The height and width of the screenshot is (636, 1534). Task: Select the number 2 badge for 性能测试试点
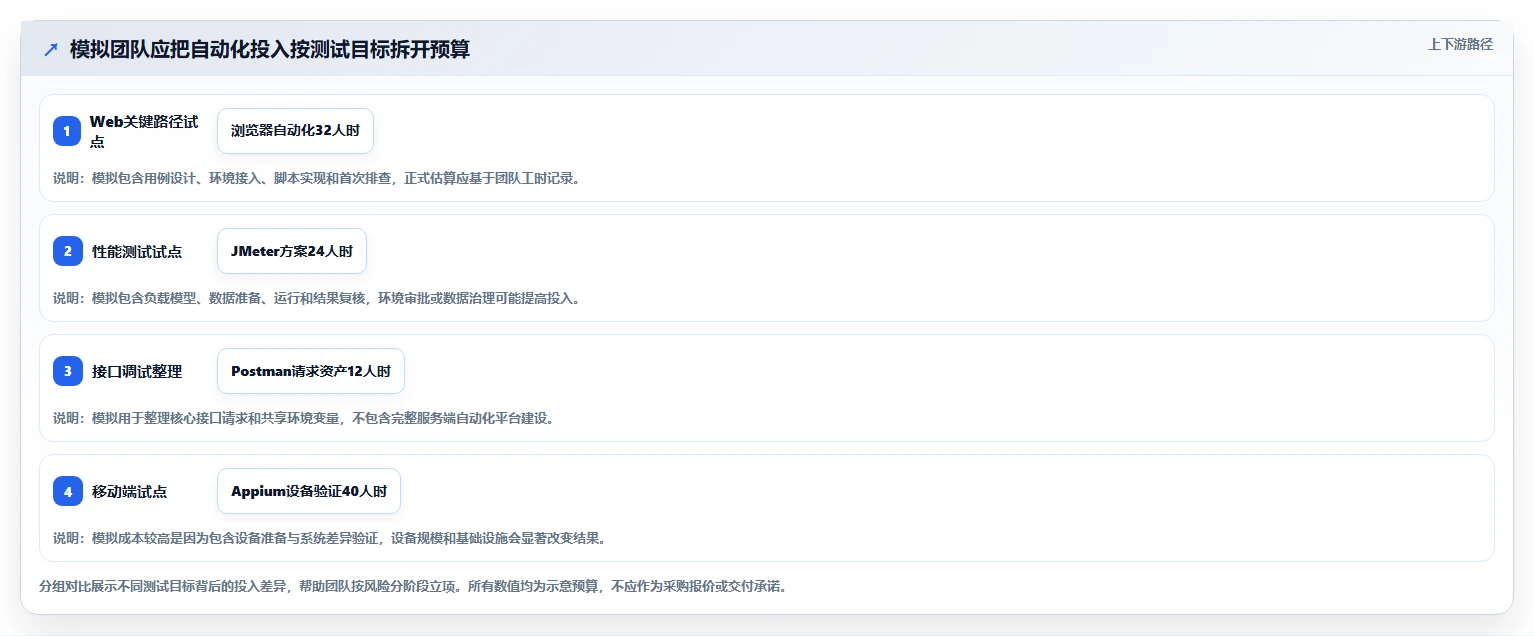click(67, 251)
